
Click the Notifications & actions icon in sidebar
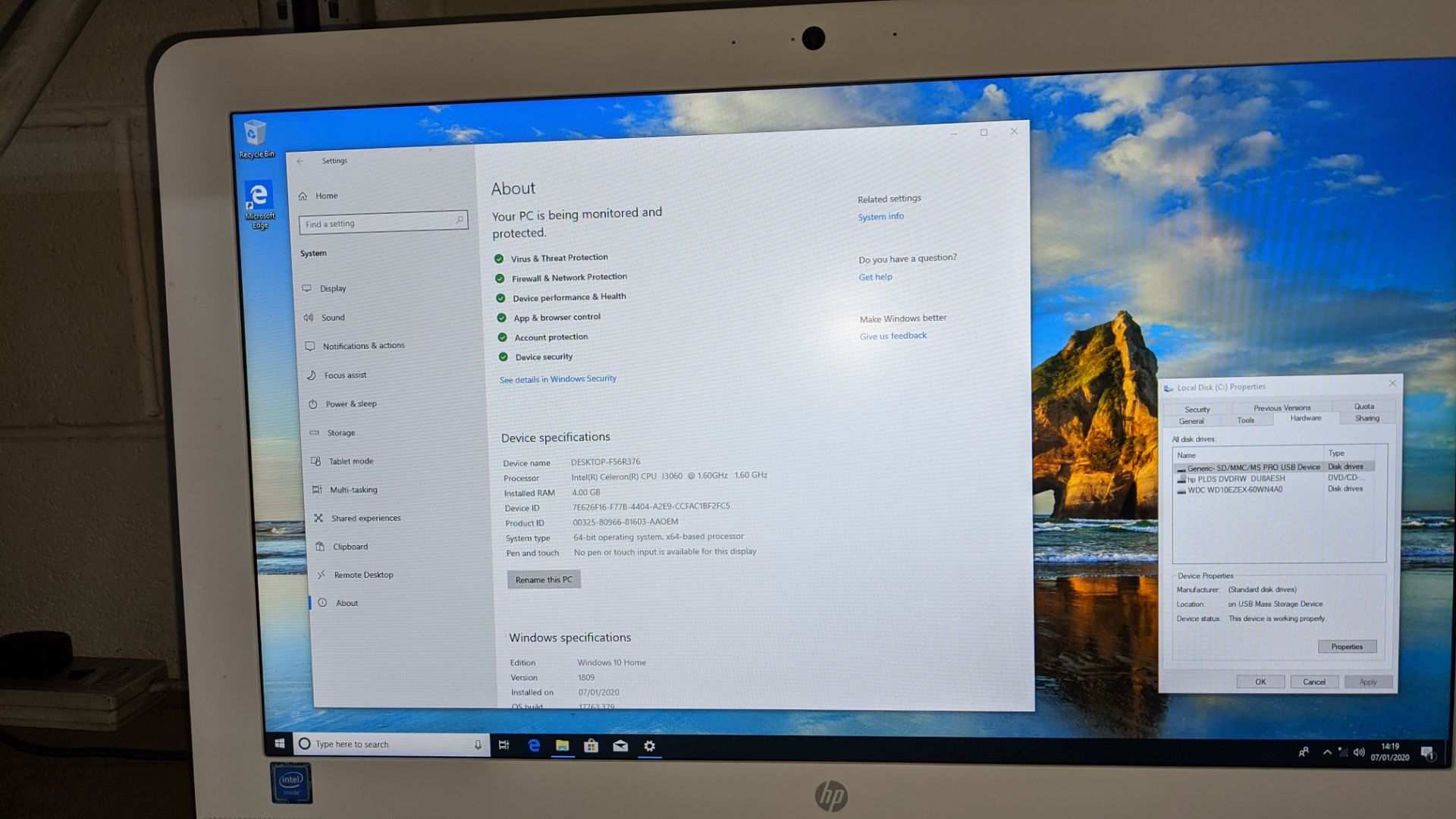click(x=311, y=345)
